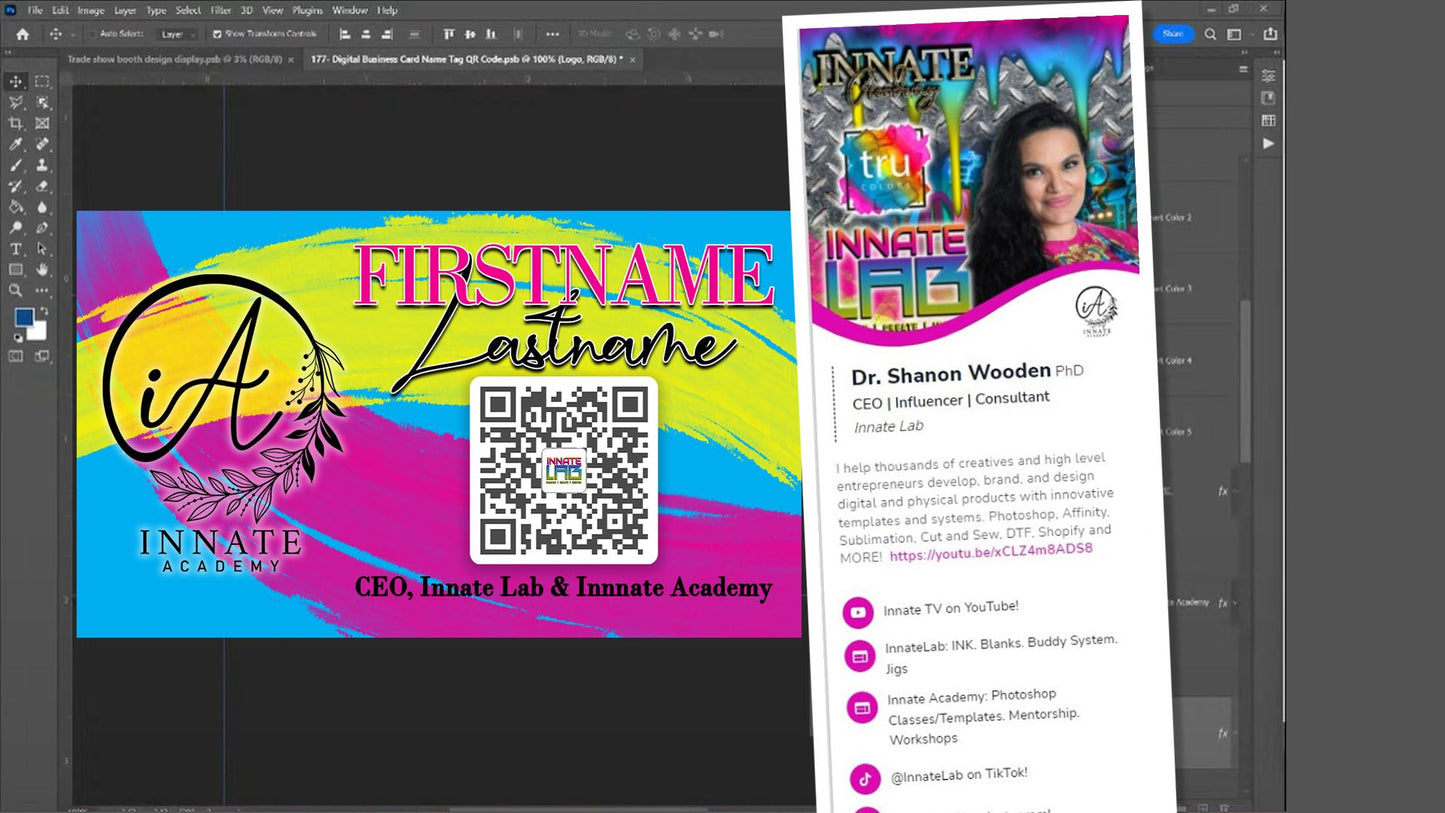Toggle the Show Transform Controls checkbox
Screen dimensions: 1445x813
(x=217, y=34)
